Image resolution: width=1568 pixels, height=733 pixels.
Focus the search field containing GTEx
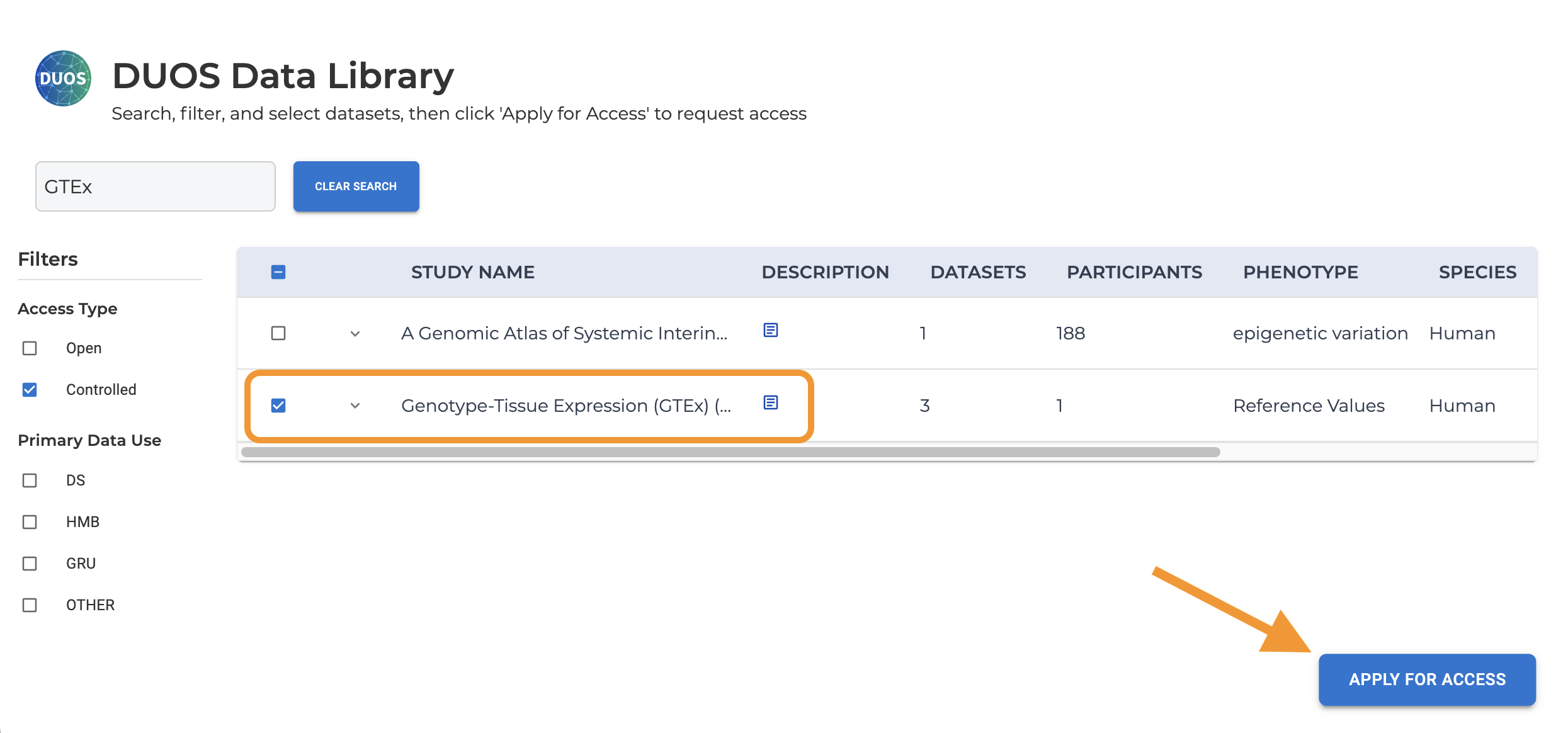pos(156,186)
